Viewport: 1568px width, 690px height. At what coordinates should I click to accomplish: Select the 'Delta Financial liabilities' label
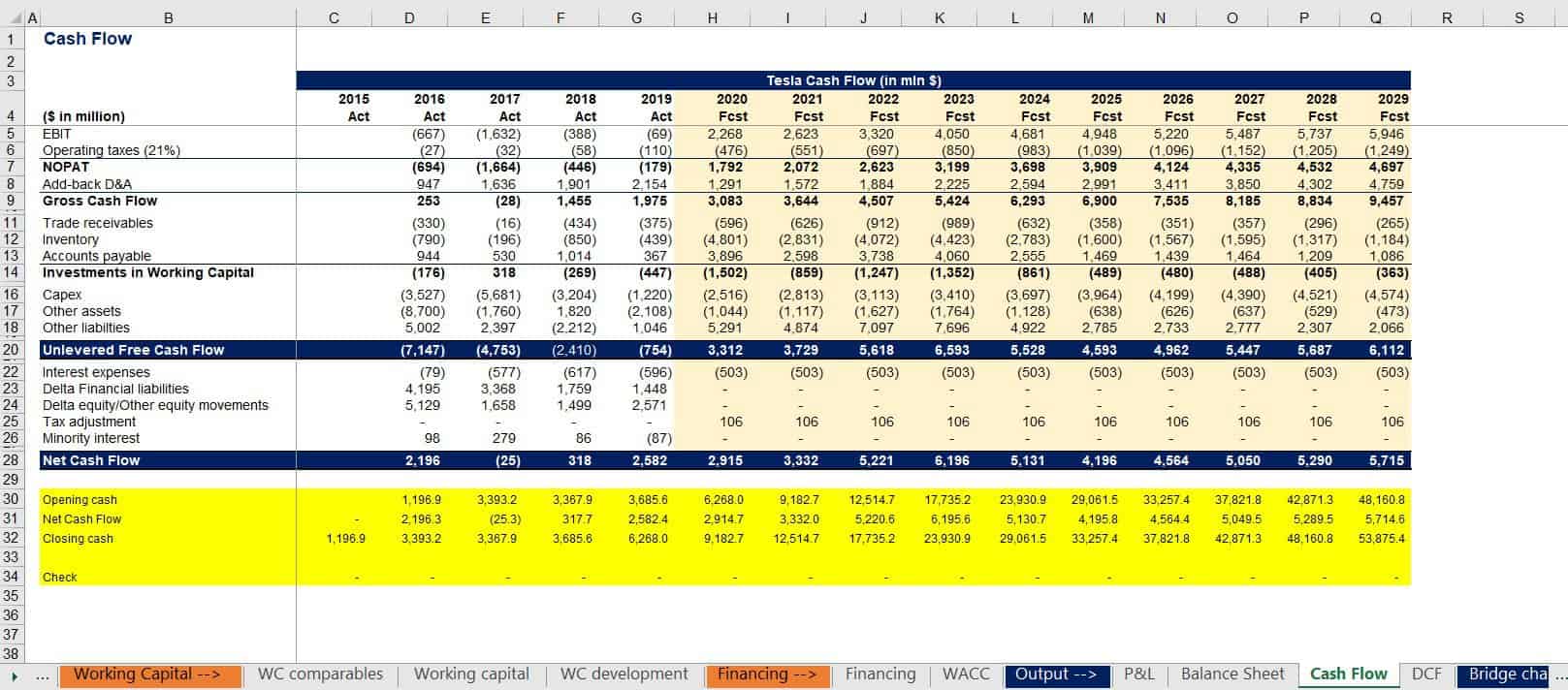[115, 389]
